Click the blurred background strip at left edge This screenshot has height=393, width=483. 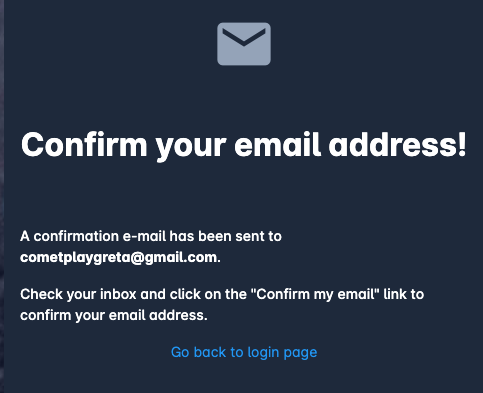click(2, 196)
